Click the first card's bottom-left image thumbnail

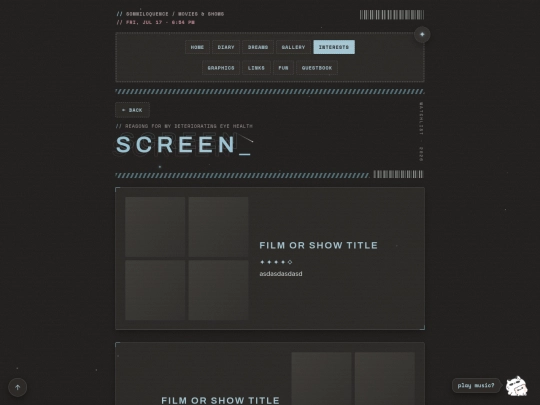point(155,290)
